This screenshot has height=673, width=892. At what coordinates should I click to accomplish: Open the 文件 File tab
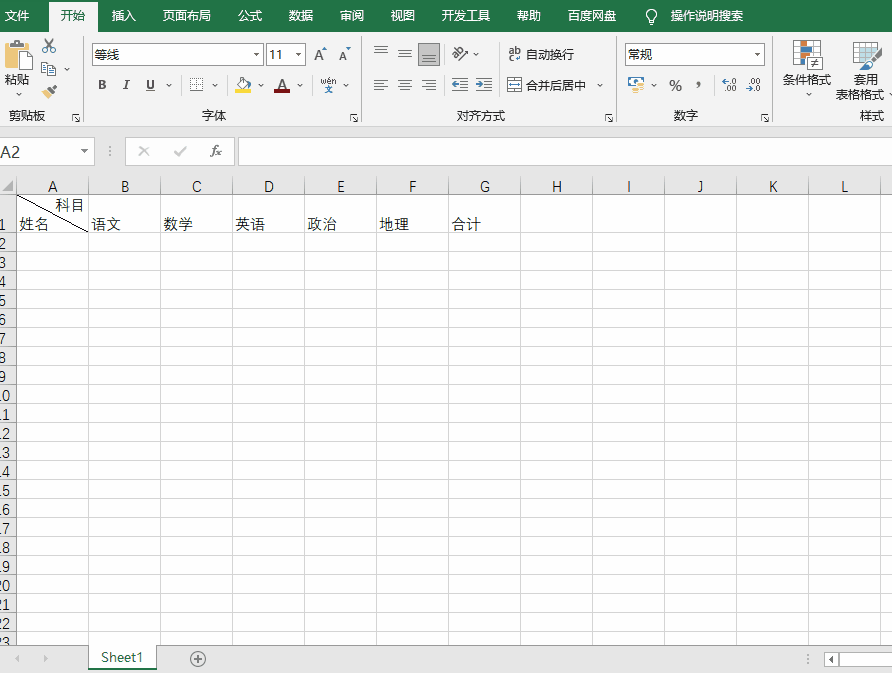[17, 15]
